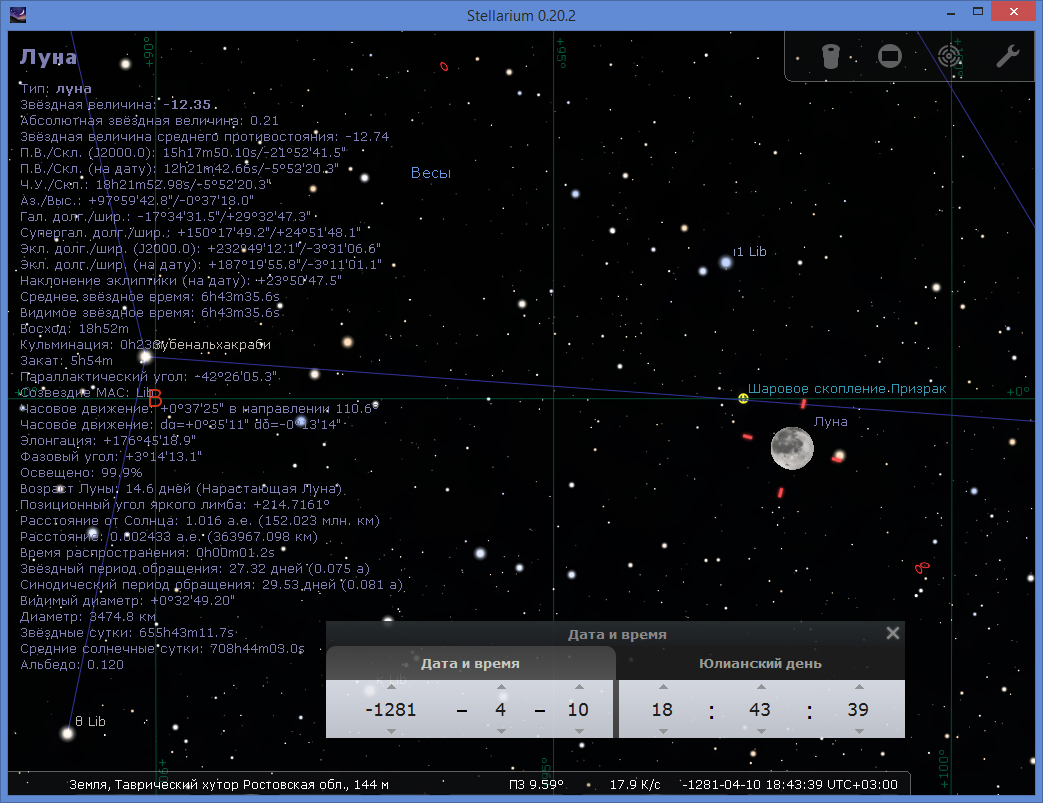Decrease the seconds value 39
1043x803 pixels.
[859, 731]
